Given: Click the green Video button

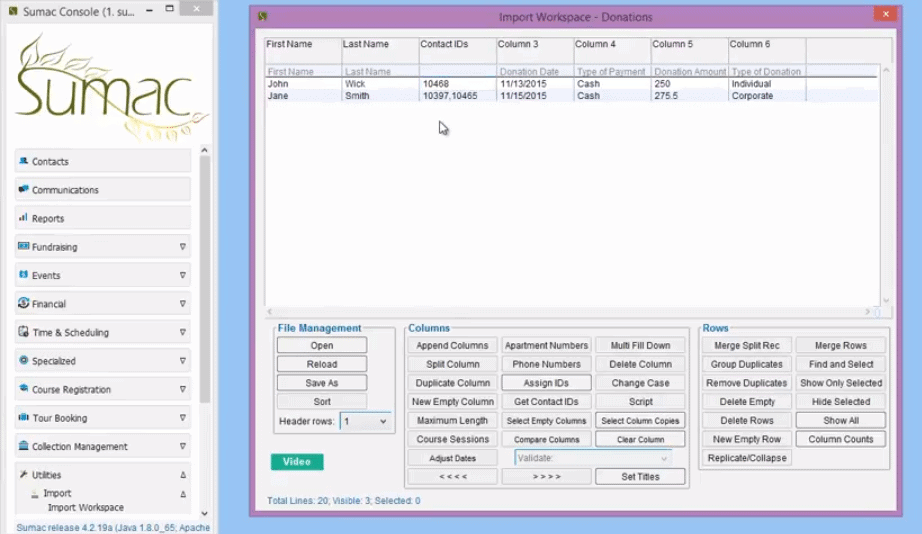Looking at the screenshot, I should pyautogui.click(x=297, y=462).
